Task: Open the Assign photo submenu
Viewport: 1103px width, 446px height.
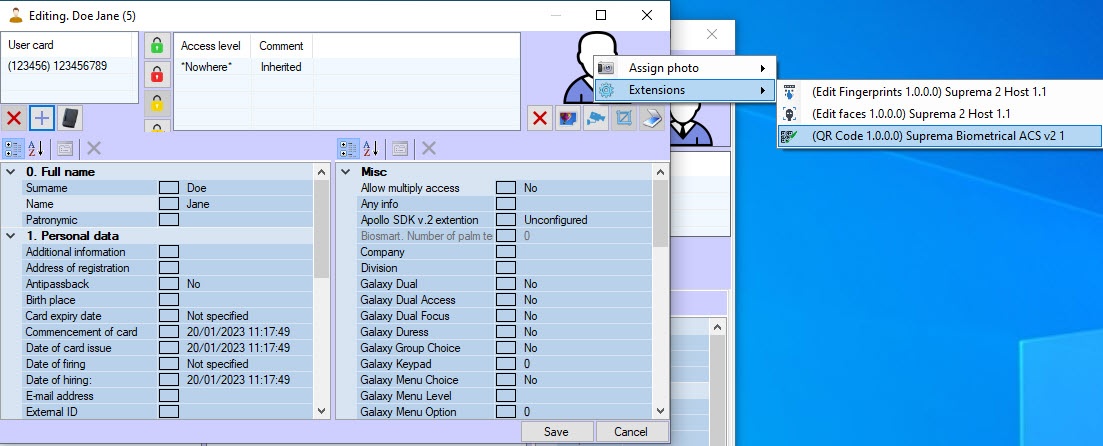Action: tap(684, 68)
